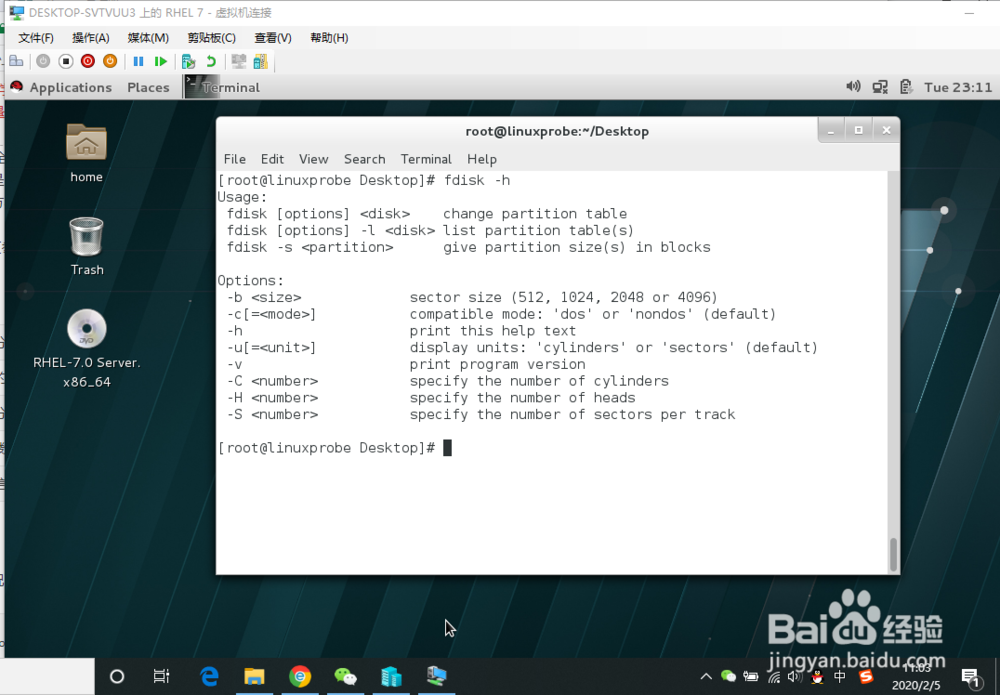
Task: Reset the virtual machine using orange icon
Action: click(x=111, y=61)
